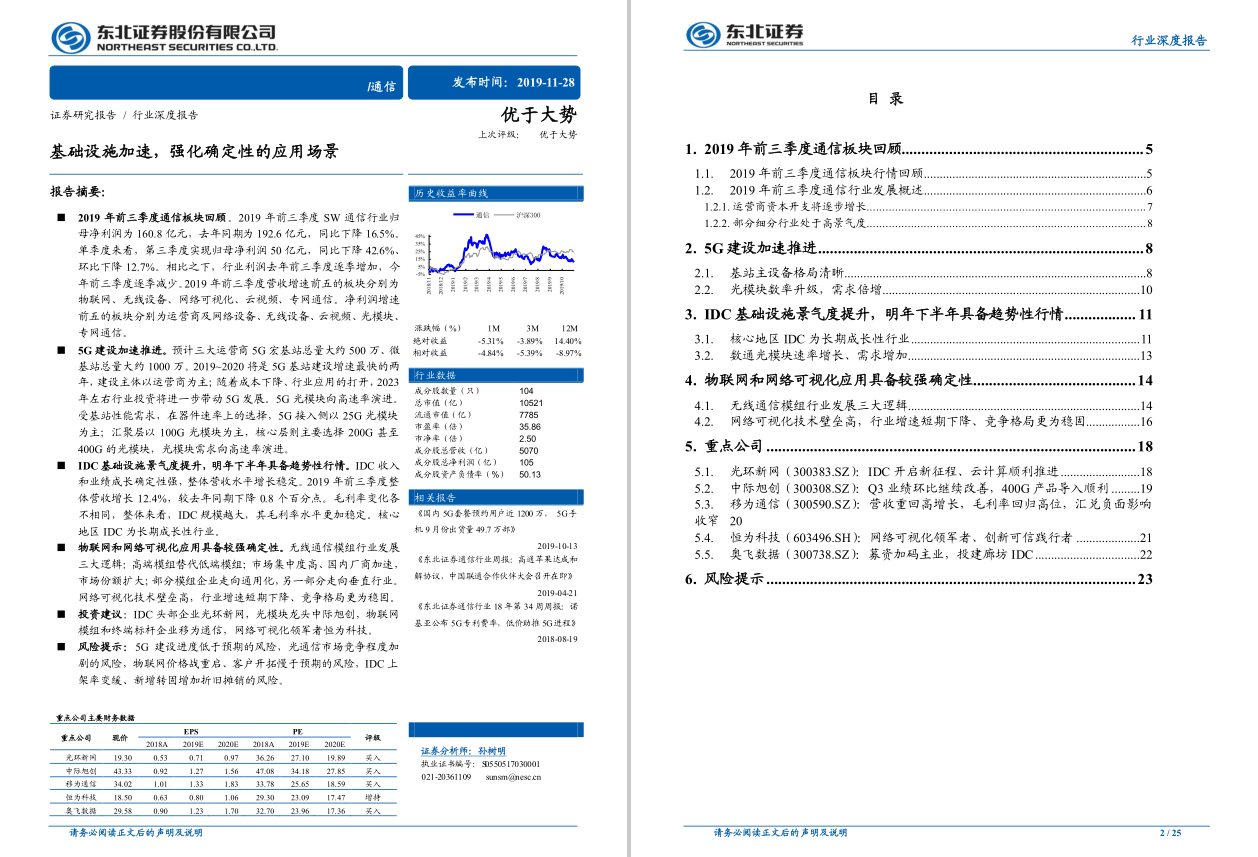
Task: Click analyst name '证券分析师: 孙树明'
Action: coord(463,750)
